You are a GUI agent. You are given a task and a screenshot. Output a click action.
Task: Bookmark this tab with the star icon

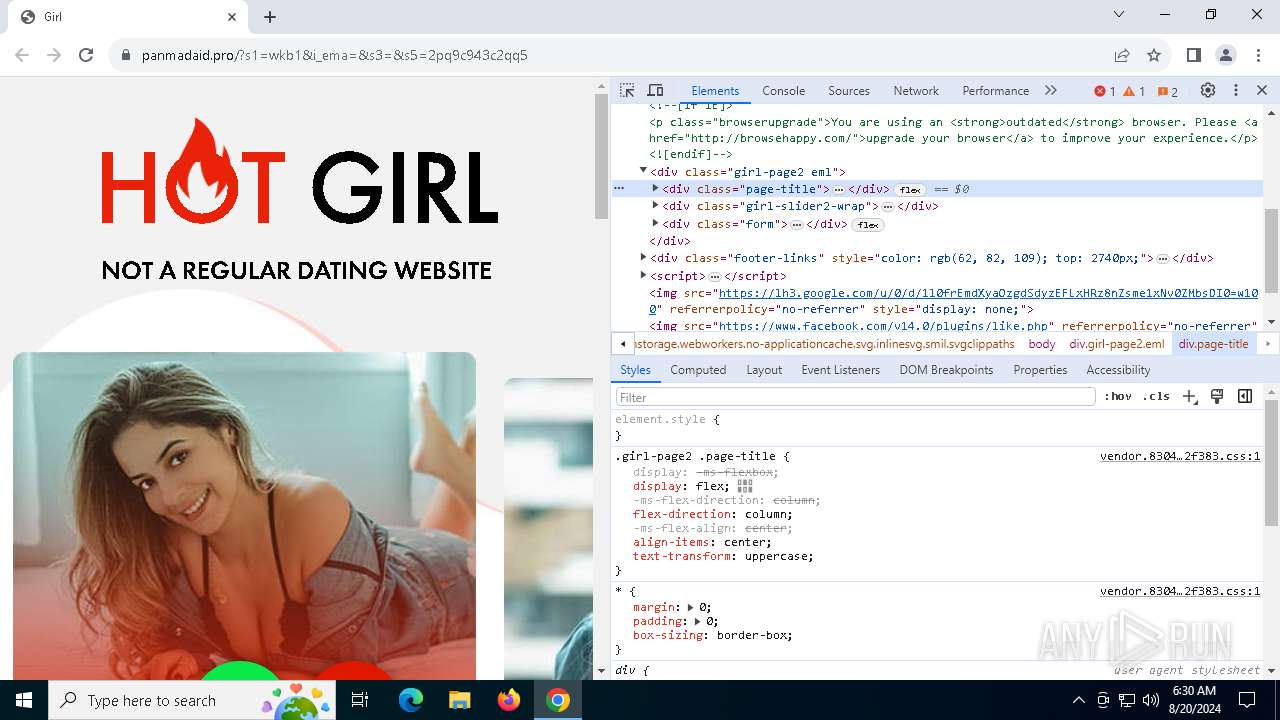(x=1154, y=55)
